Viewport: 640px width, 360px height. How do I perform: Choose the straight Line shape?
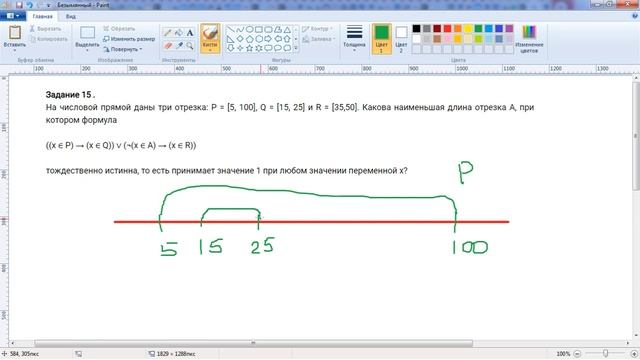[231, 29]
